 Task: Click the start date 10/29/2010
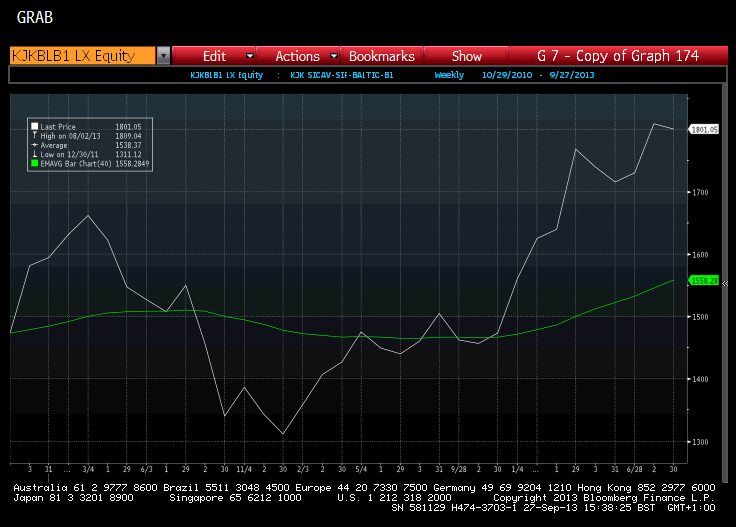[x=502, y=75]
